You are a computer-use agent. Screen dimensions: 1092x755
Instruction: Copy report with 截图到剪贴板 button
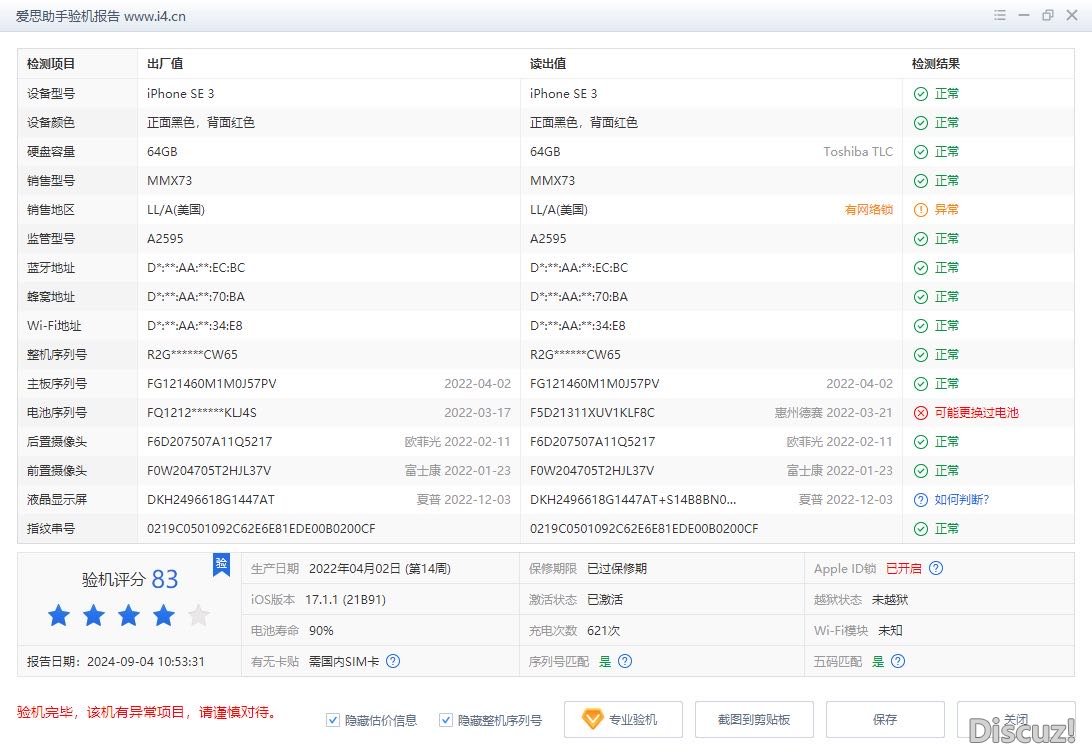pyautogui.click(x=754, y=719)
